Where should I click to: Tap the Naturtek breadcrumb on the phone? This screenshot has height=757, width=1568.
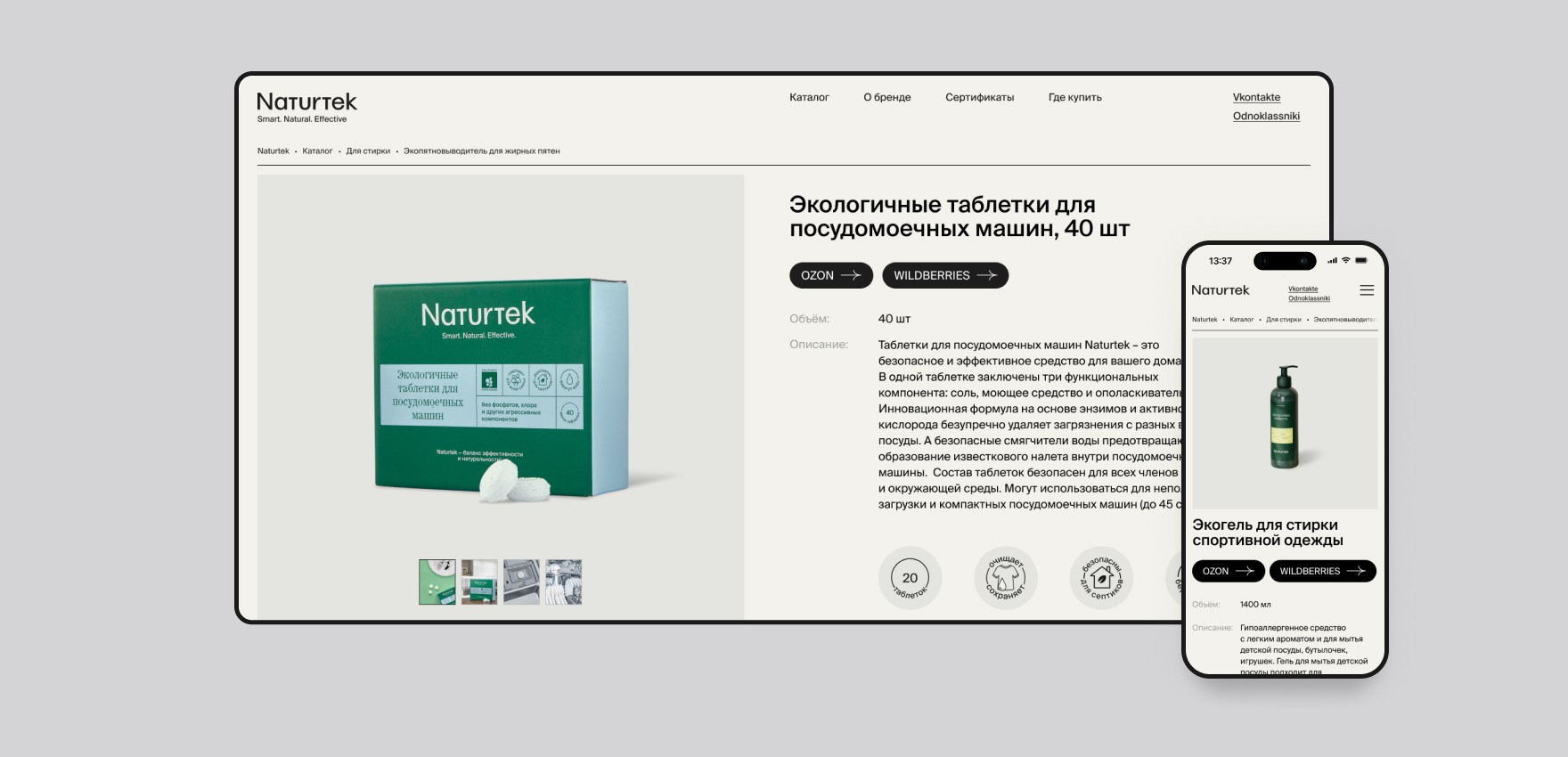tap(1205, 320)
